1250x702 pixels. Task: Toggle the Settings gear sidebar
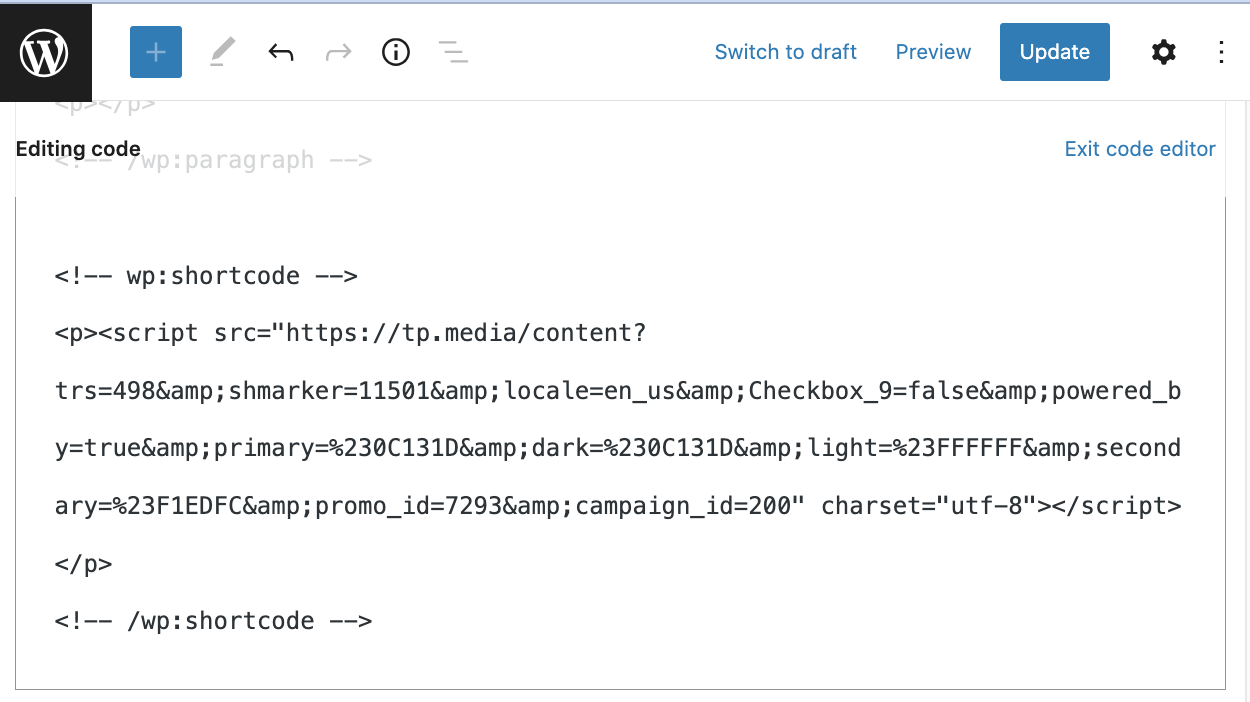pos(1164,52)
